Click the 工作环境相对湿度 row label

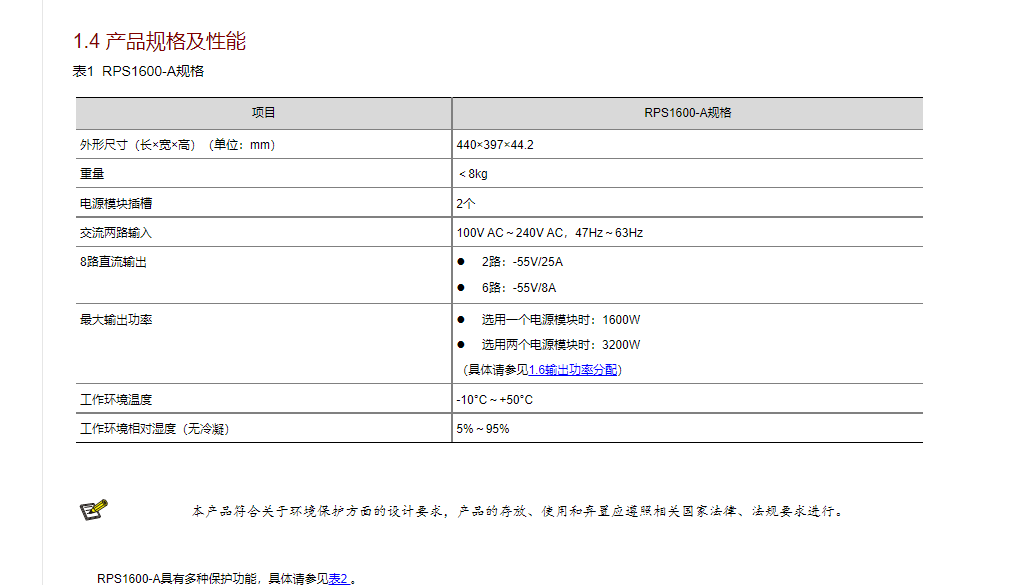pos(155,429)
